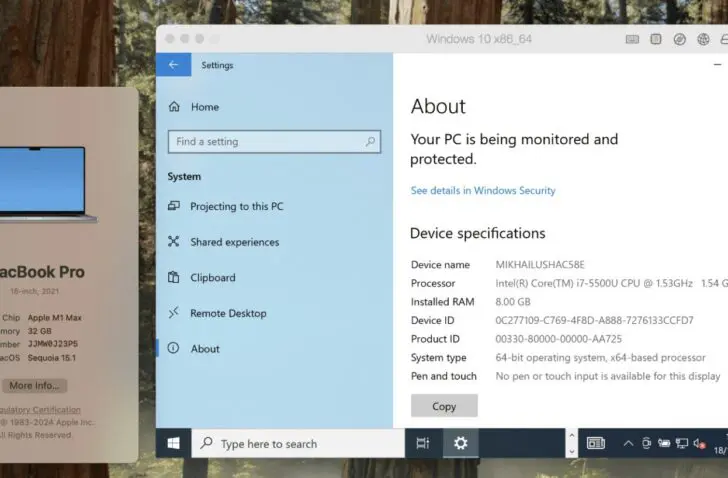Viewport: 728px width, 478px height.
Task: Click the disc icon in VM toolbar
Action: pyautogui.click(x=680, y=39)
